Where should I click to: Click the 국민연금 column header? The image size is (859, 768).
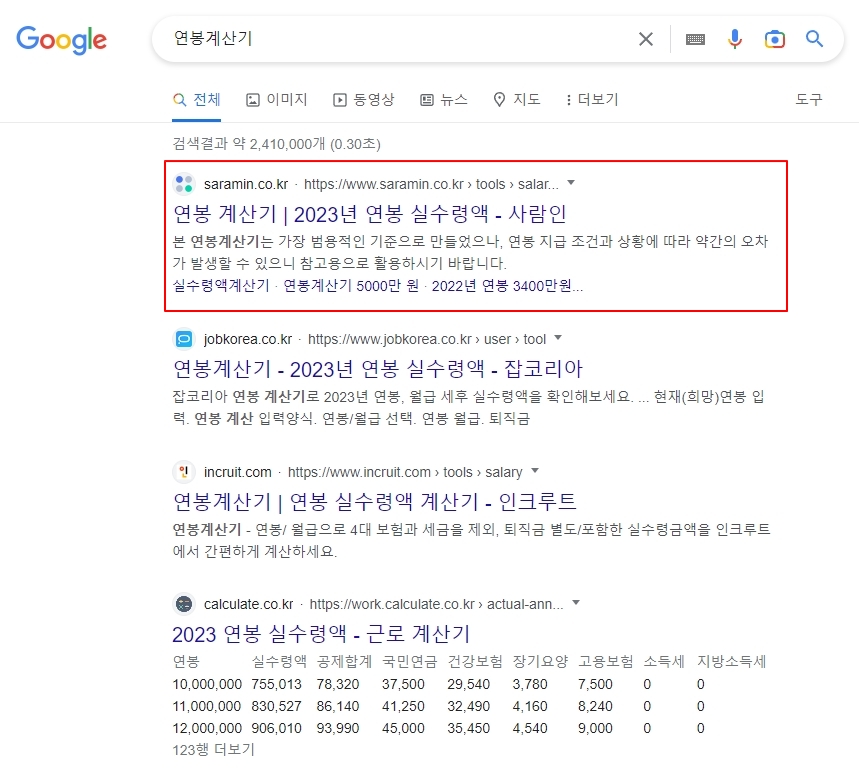(x=409, y=662)
